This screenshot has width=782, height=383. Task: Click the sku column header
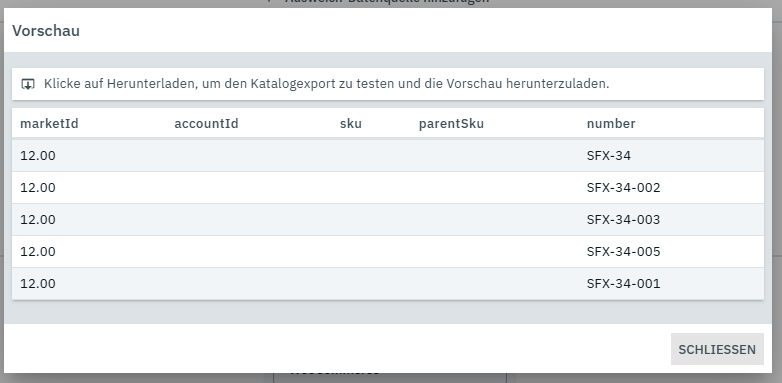coord(351,123)
